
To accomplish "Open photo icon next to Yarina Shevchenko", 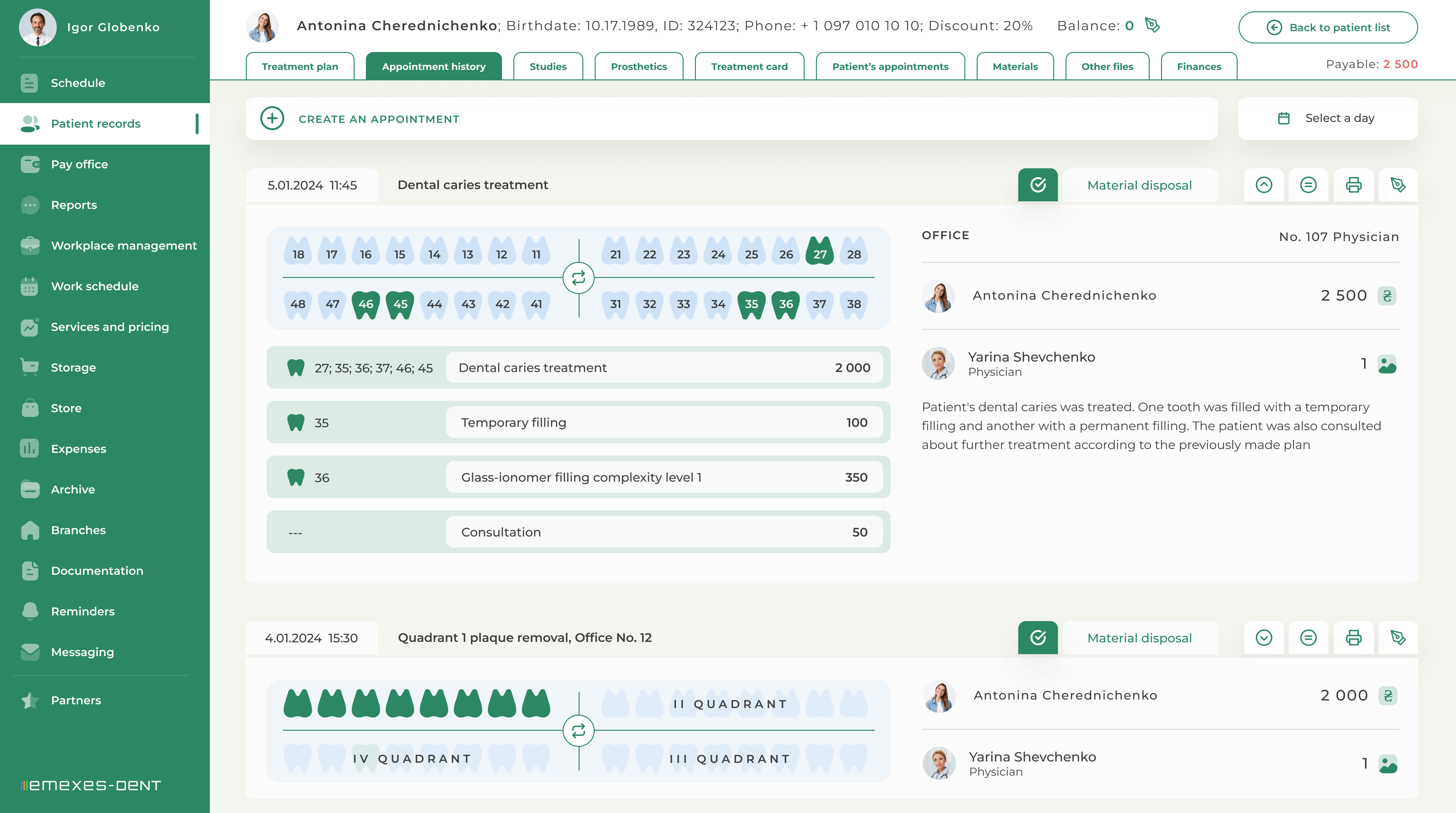I will (1387, 364).
